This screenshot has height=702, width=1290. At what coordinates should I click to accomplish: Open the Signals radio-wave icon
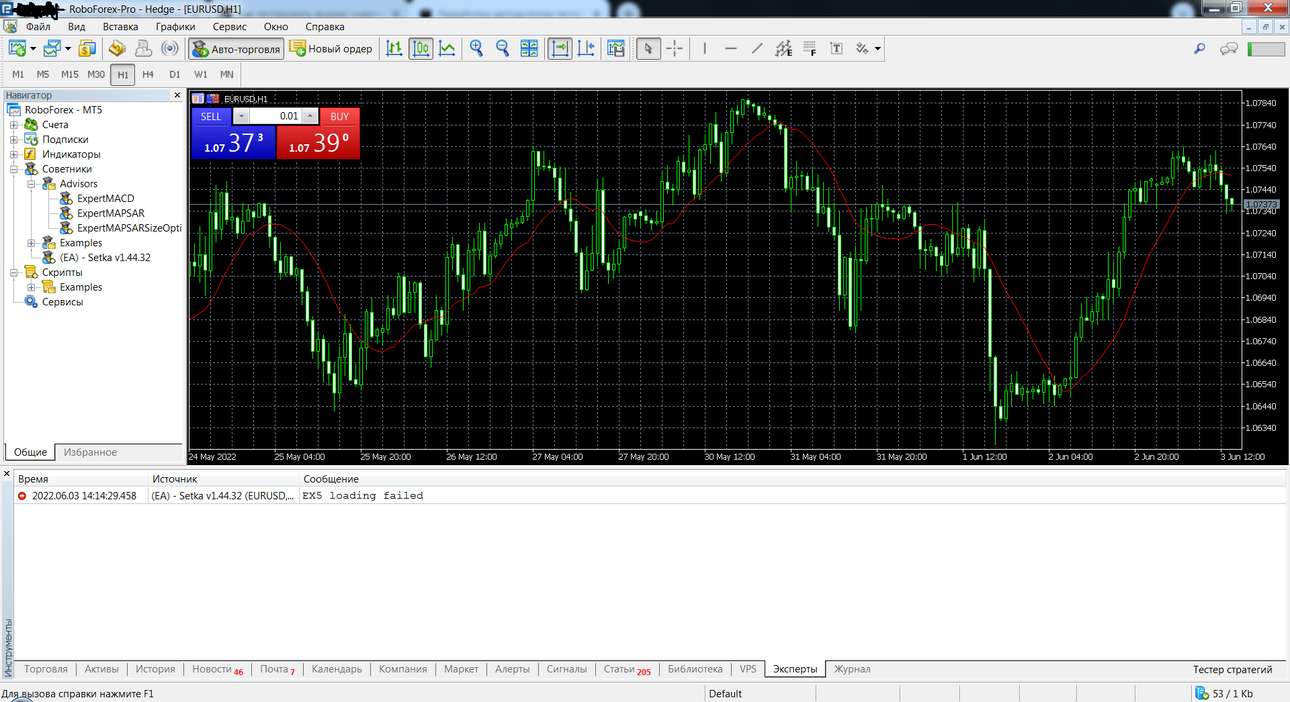170,48
